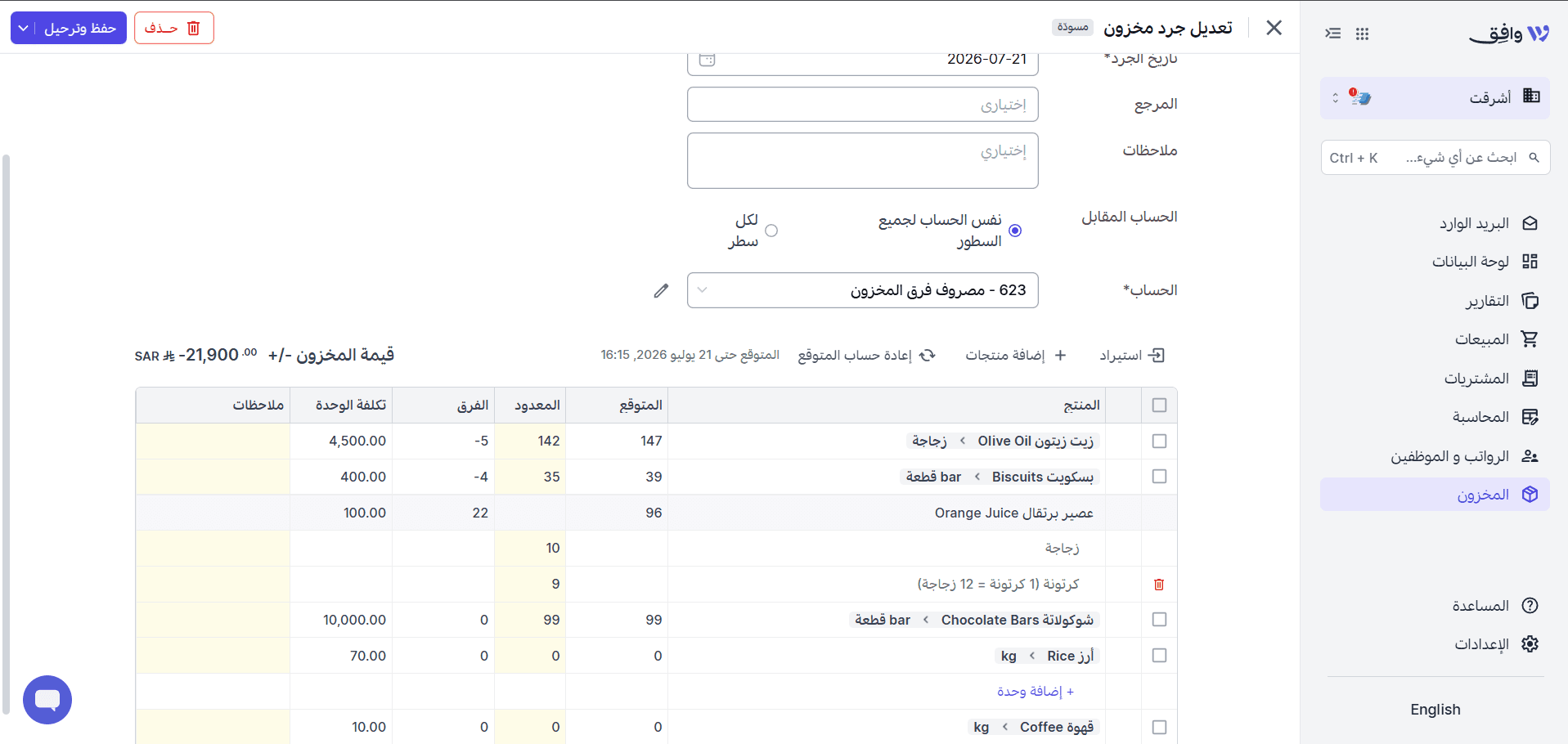Check the Biscuits row checkbox
Screen dimensions: 1568x744
coord(1159,477)
